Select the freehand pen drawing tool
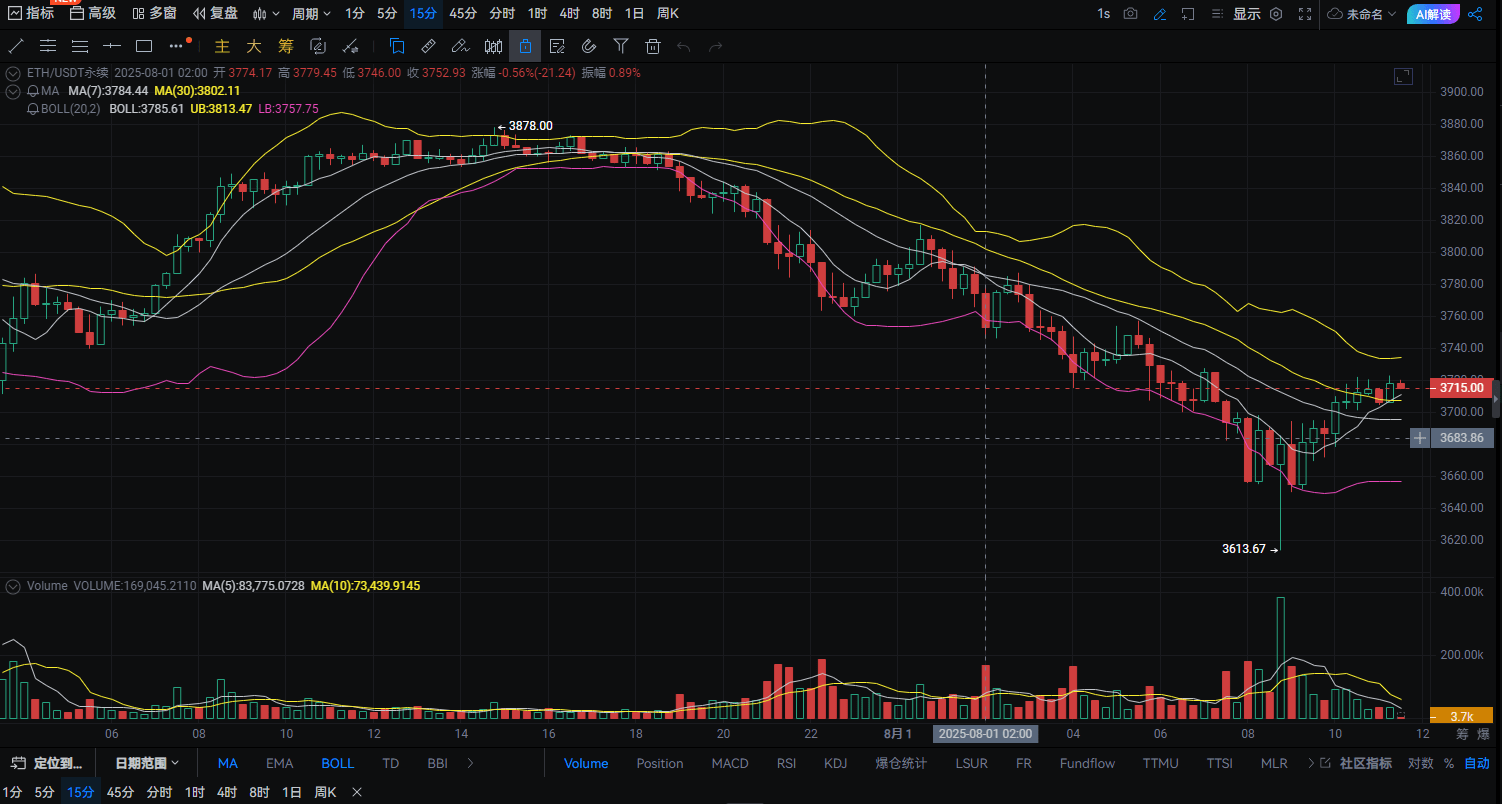Image resolution: width=1502 pixels, height=804 pixels. tap(460, 46)
